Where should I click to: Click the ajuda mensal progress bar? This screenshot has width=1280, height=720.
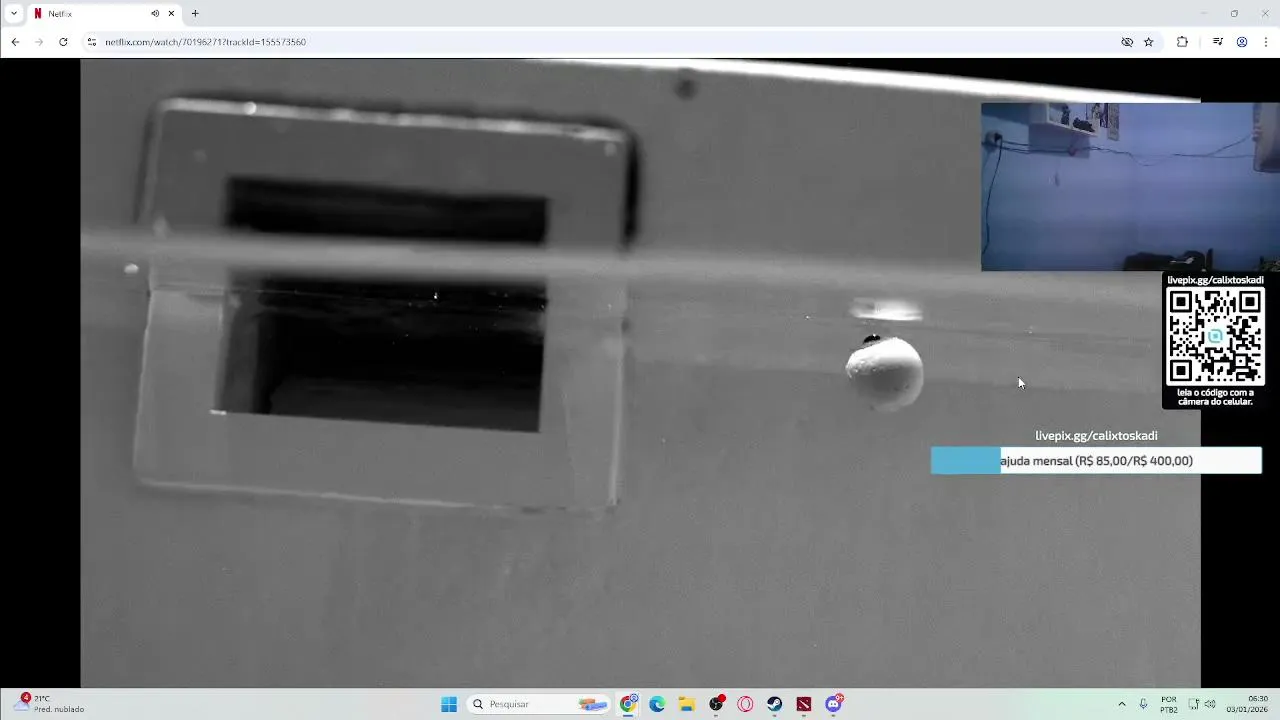[x=1096, y=461]
